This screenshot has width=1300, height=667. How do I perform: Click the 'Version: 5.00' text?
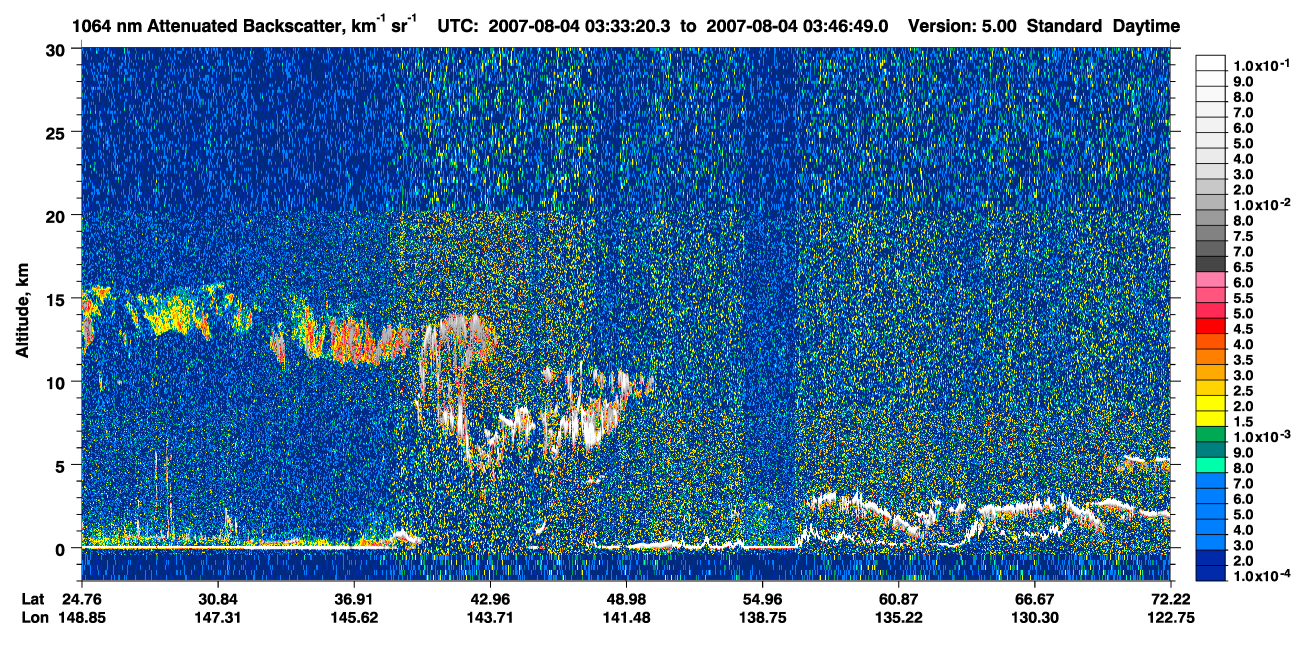click(961, 27)
